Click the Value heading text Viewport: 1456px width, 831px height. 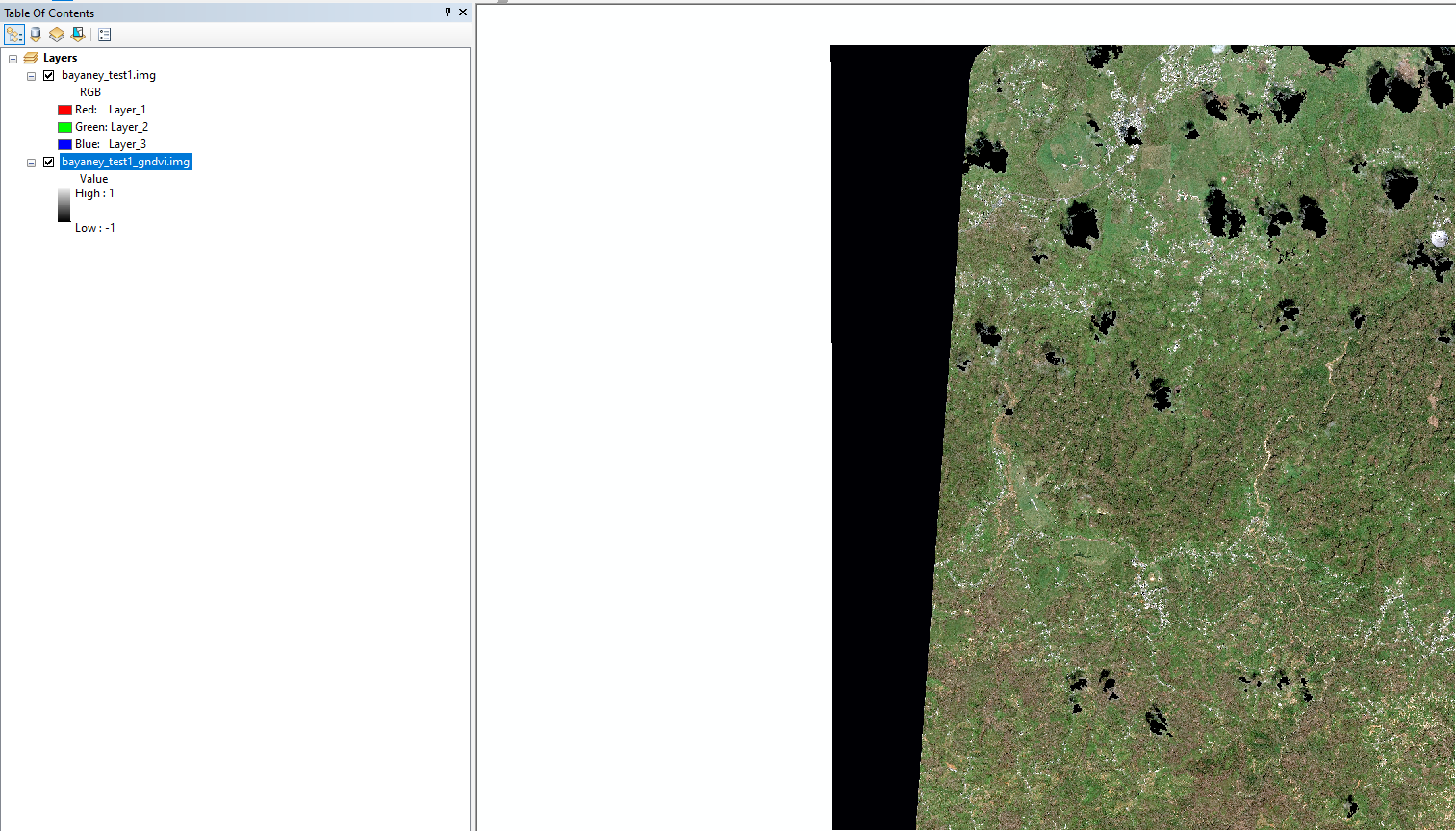(93, 179)
